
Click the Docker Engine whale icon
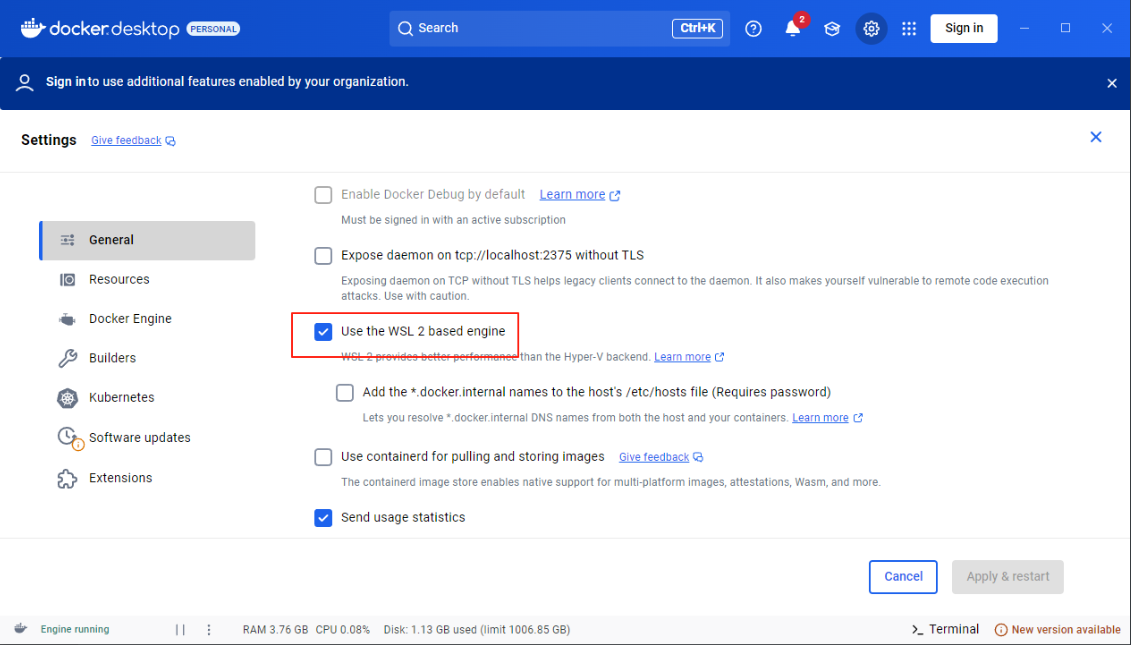pos(67,319)
